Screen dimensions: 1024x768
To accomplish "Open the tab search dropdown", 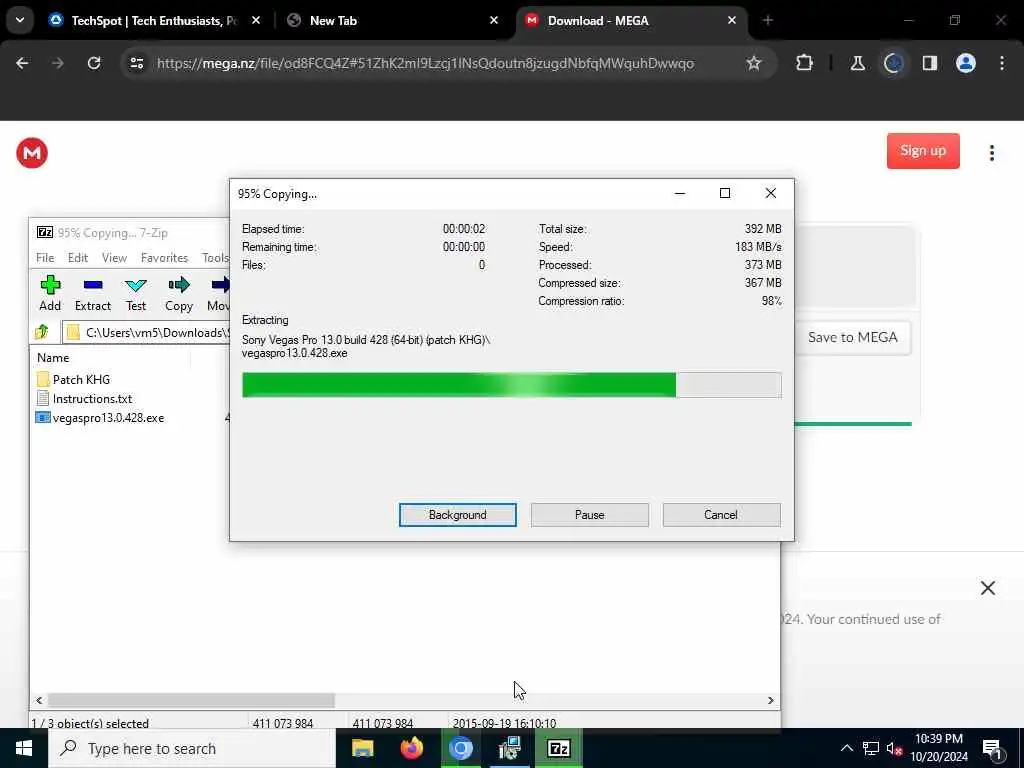I will tap(20, 20).
